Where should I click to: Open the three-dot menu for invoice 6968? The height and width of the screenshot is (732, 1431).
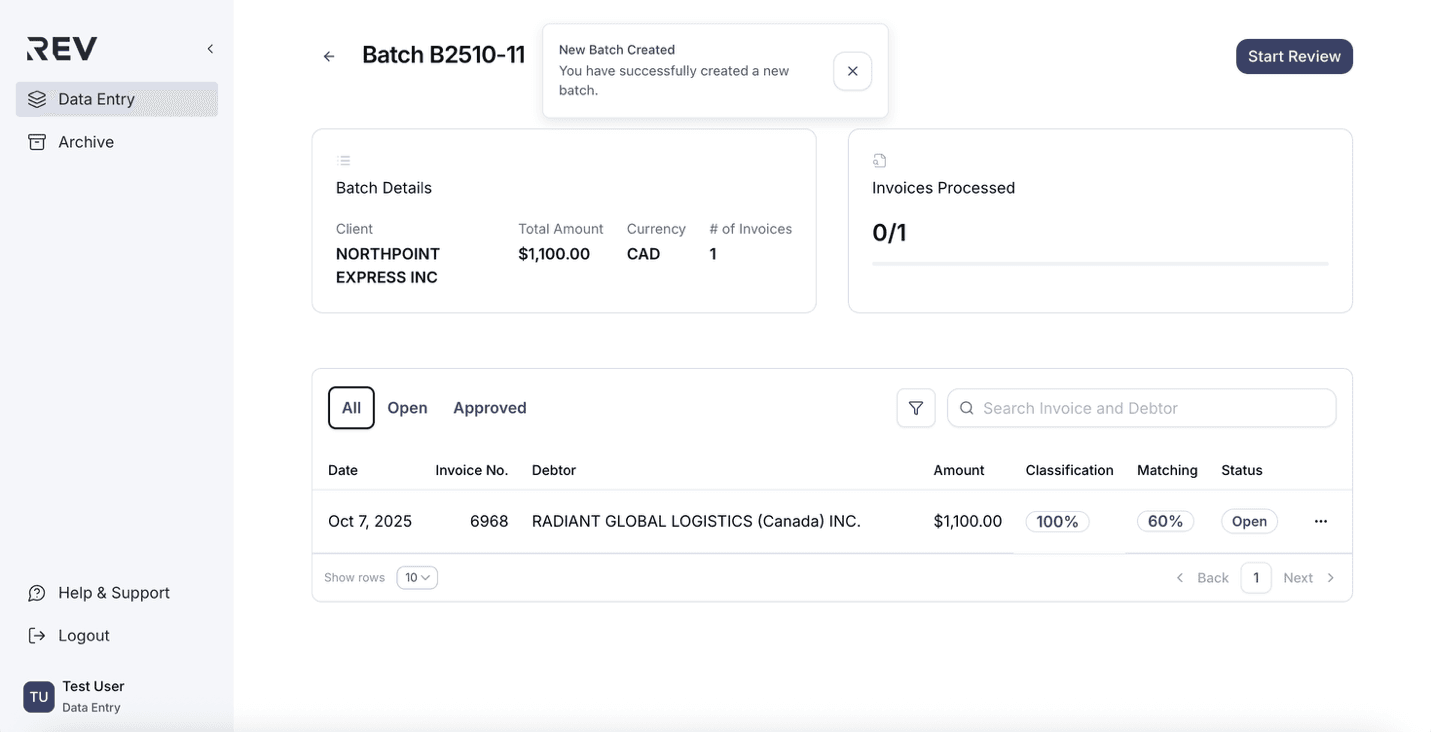[x=1320, y=521]
